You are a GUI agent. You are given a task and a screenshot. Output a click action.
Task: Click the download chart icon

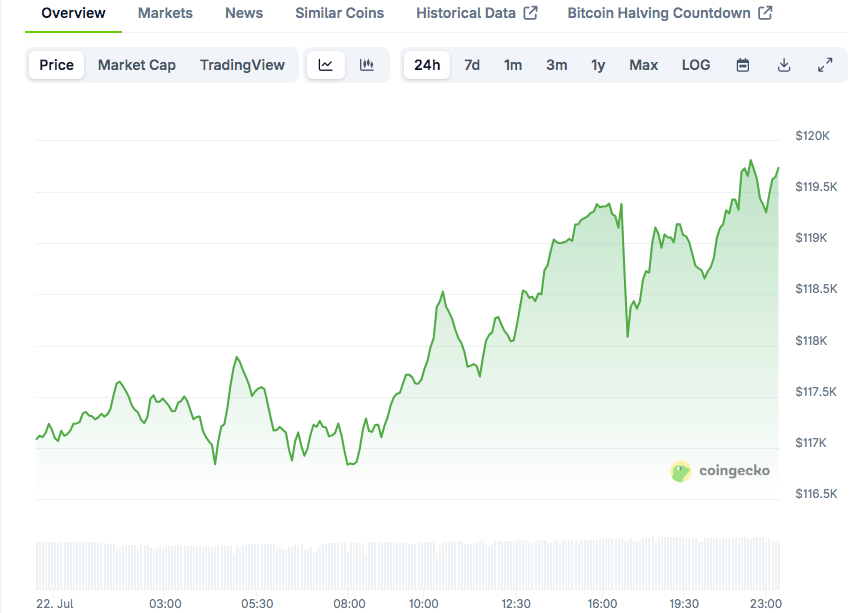pyautogui.click(x=784, y=64)
